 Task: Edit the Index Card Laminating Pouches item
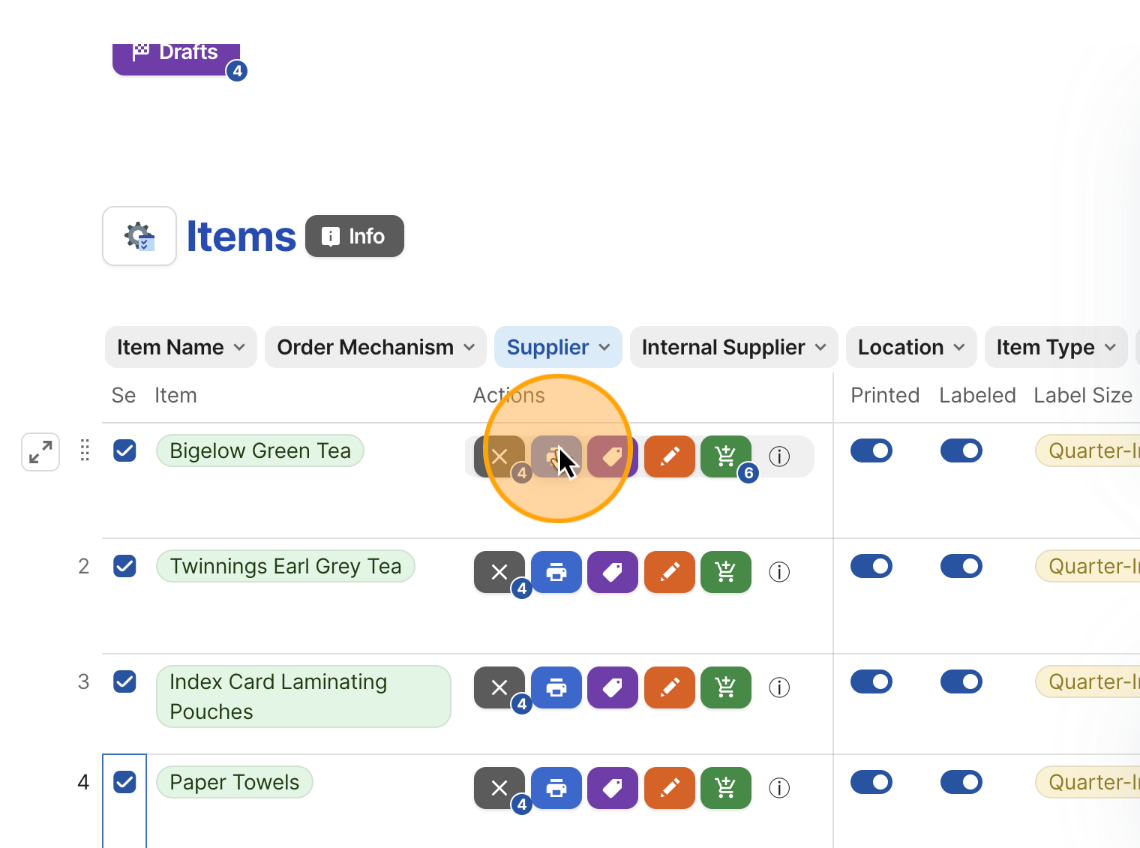tap(669, 687)
